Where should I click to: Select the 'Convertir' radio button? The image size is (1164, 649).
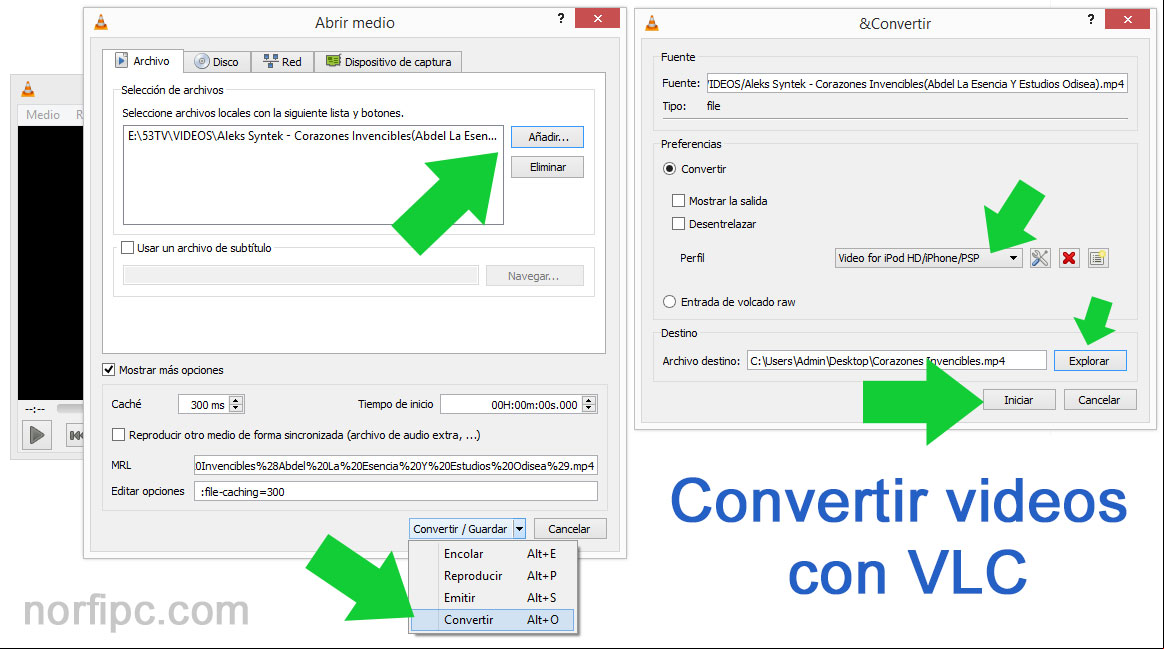pos(670,169)
